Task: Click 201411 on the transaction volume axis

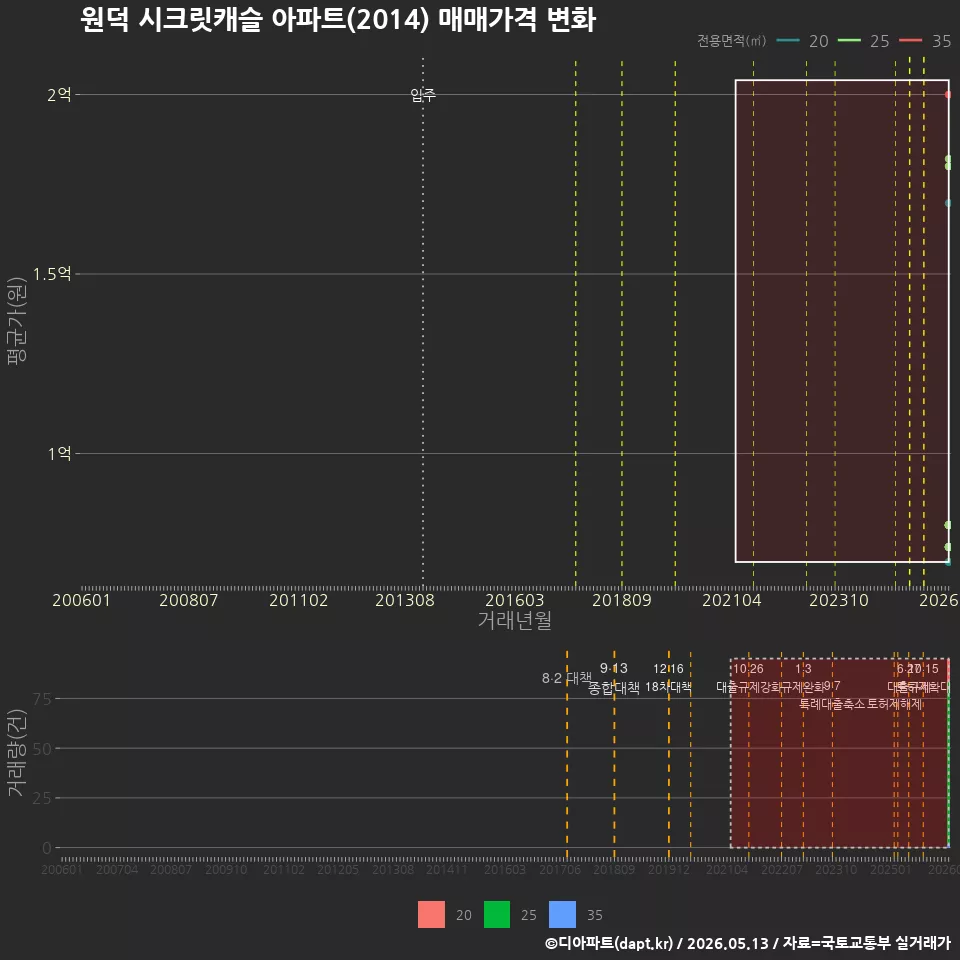Action: coord(446,869)
